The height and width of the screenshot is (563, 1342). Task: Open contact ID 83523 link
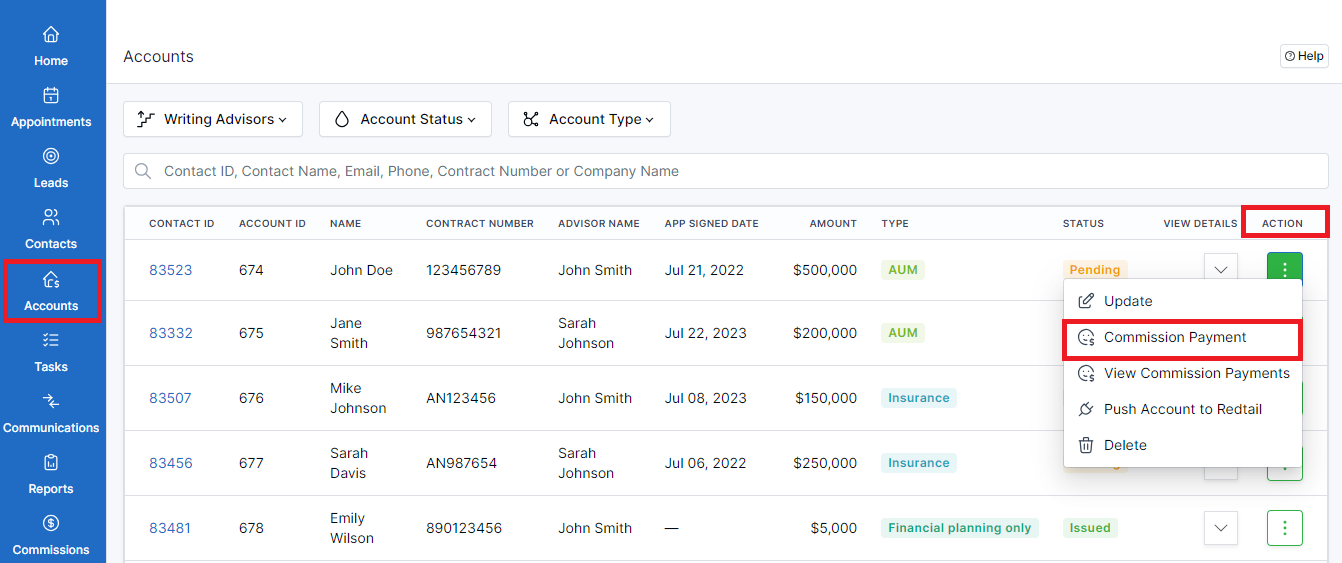pyautogui.click(x=171, y=270)
